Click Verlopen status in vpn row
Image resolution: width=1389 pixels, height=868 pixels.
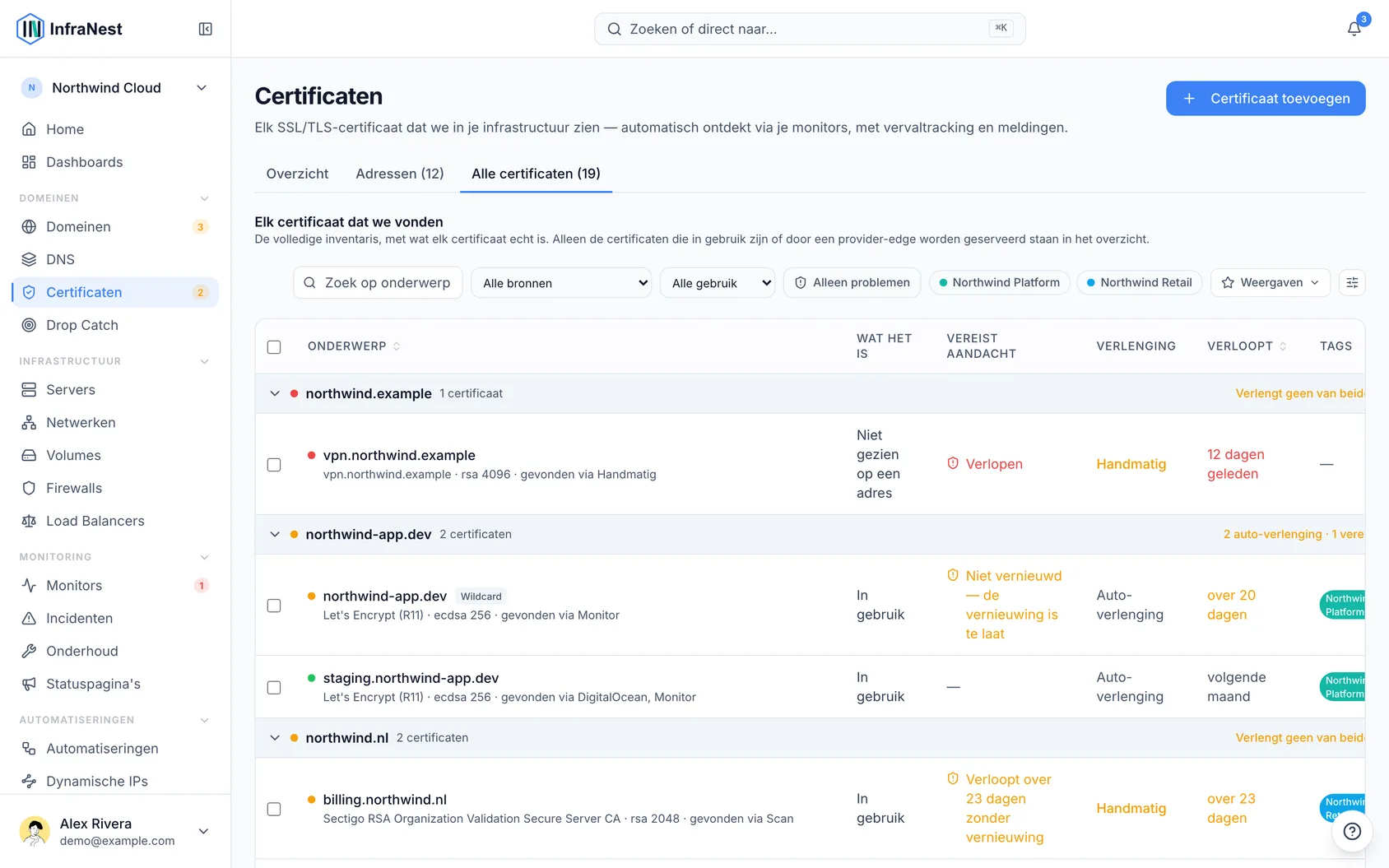[985, 464]
